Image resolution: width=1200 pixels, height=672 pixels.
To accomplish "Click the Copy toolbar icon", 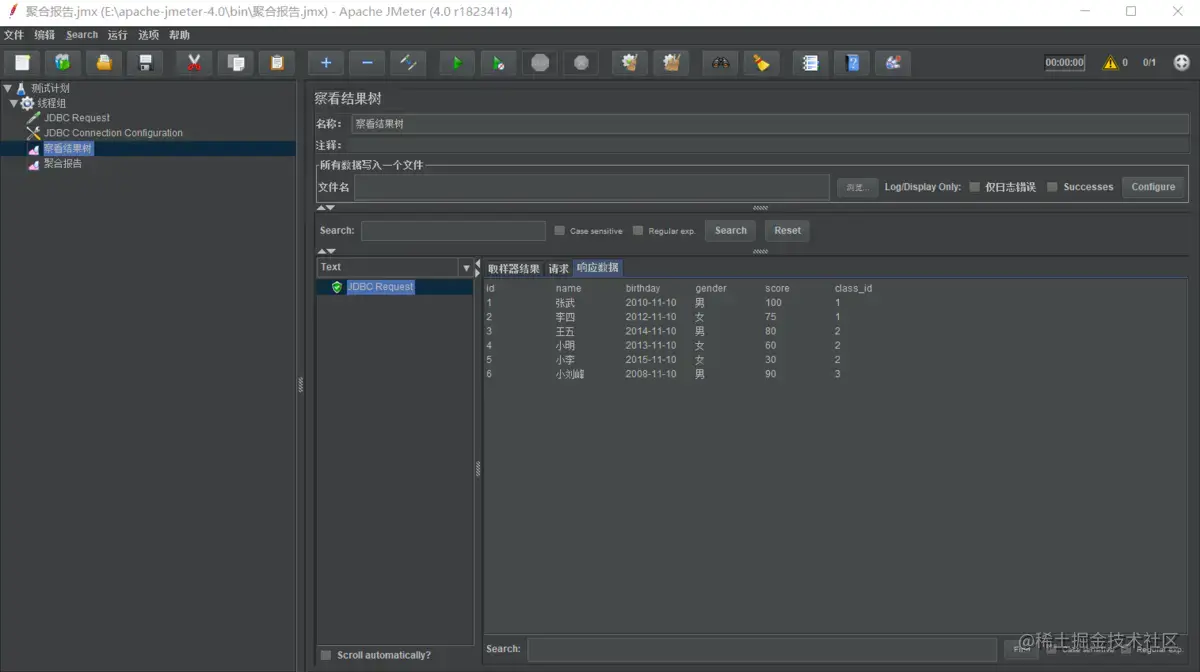I will 236,63.
